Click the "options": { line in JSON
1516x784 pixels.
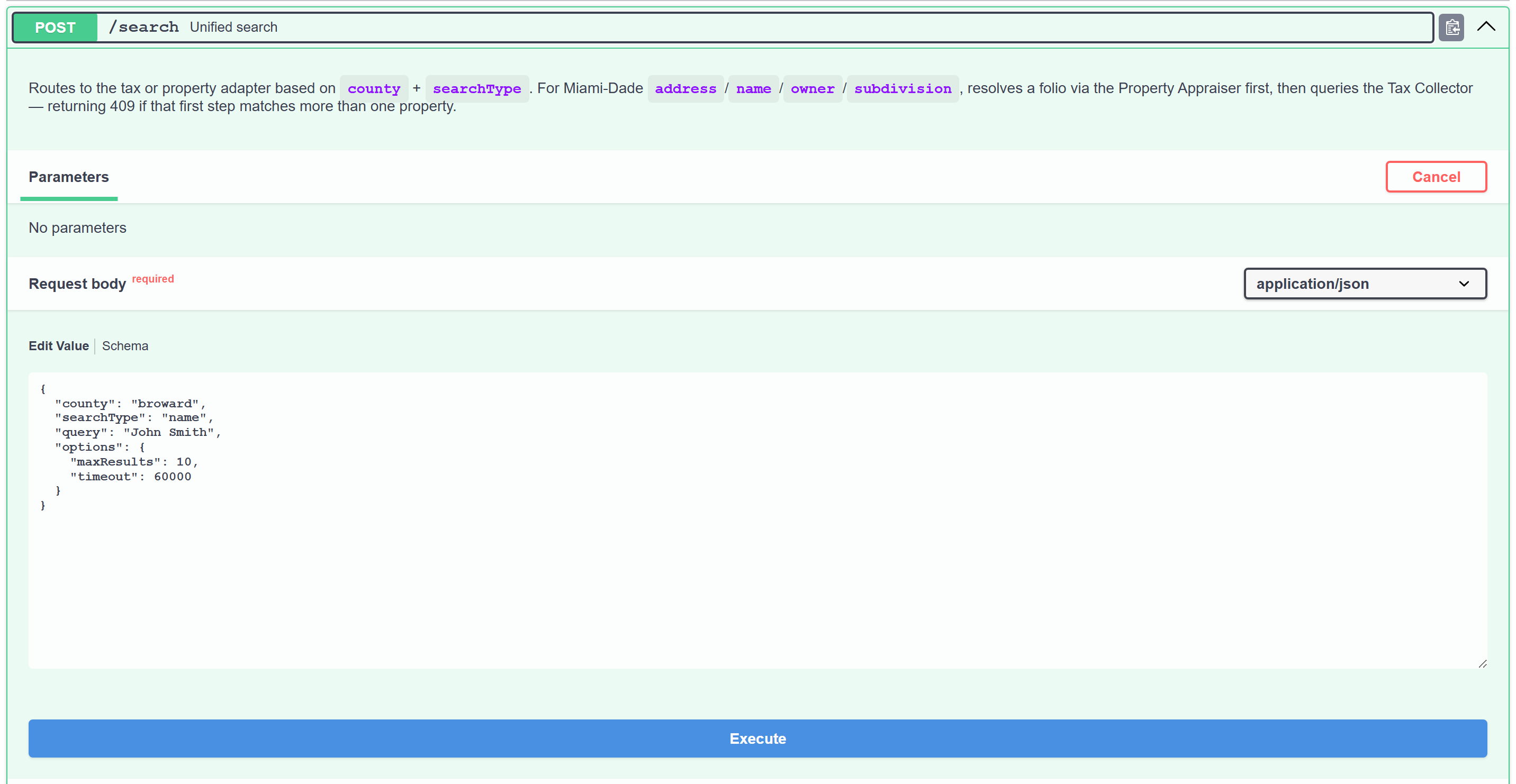tap(100, 447)
